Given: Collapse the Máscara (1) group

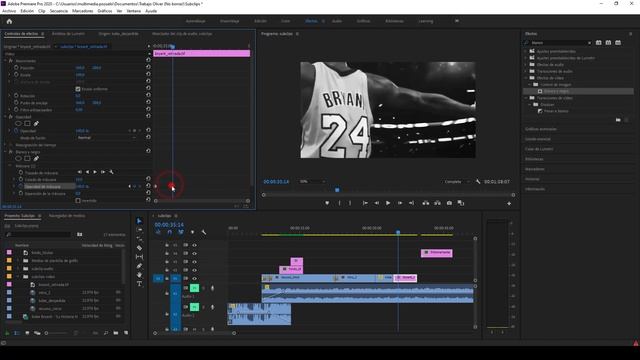Looking at the screenshot, I should click(10, 166).
